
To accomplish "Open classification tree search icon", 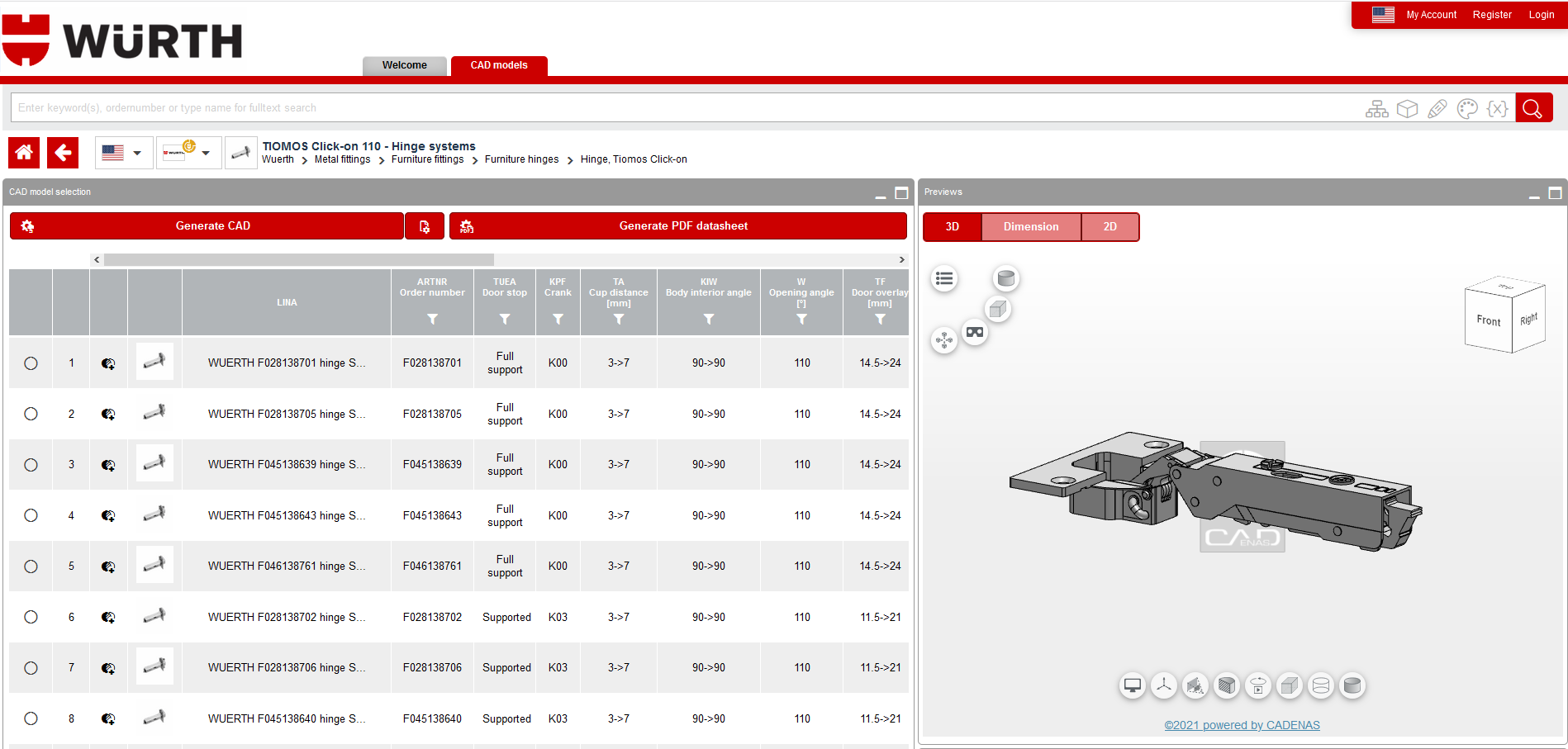I will coord(1377,109).
